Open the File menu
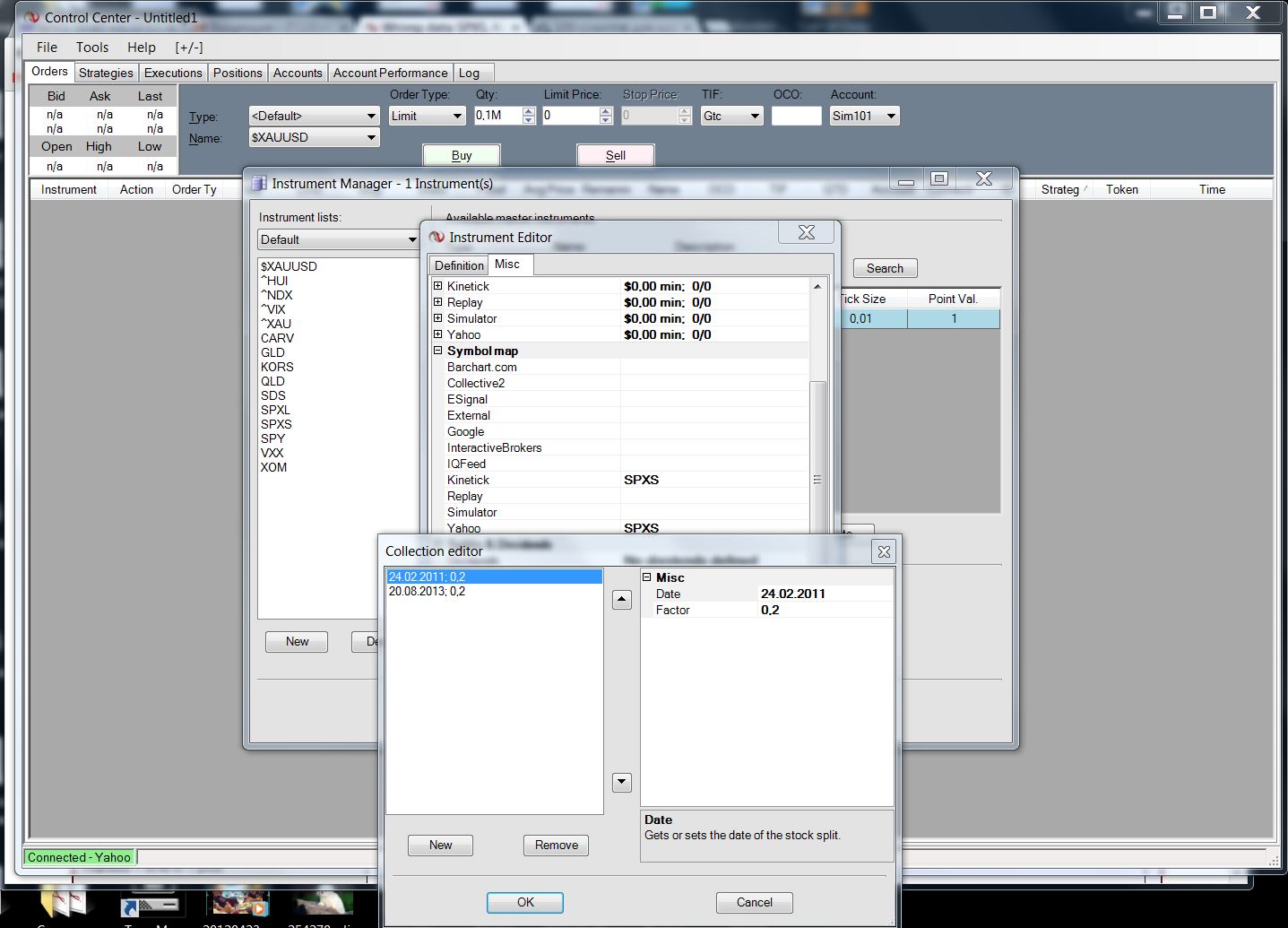The image size is (1288, 928). point(47,48)
